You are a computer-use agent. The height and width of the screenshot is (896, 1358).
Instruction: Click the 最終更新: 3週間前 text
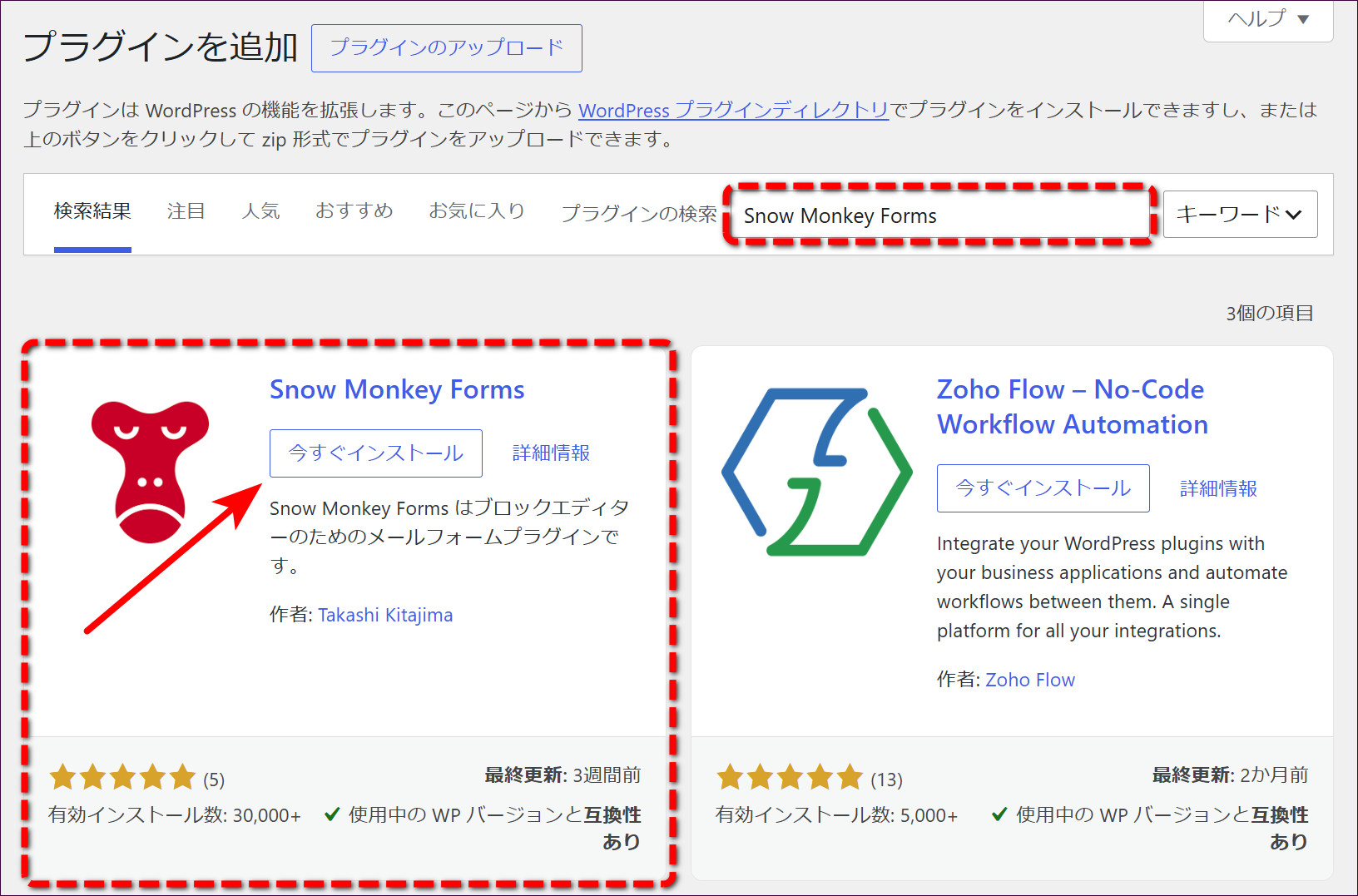click(563, 775)
